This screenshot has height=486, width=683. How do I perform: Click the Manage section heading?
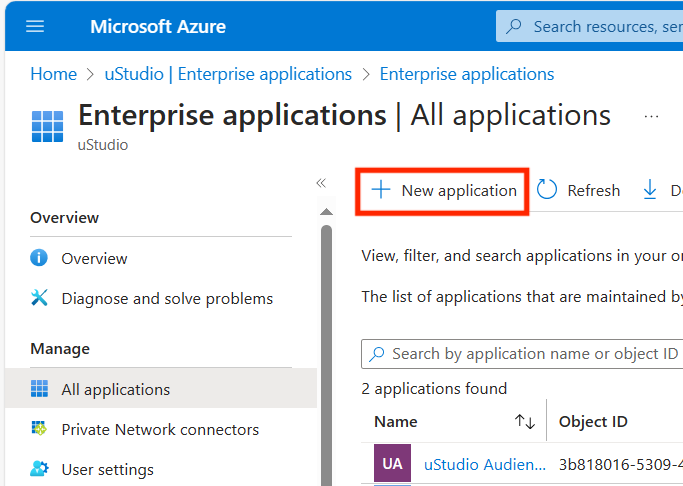[60, 349]
